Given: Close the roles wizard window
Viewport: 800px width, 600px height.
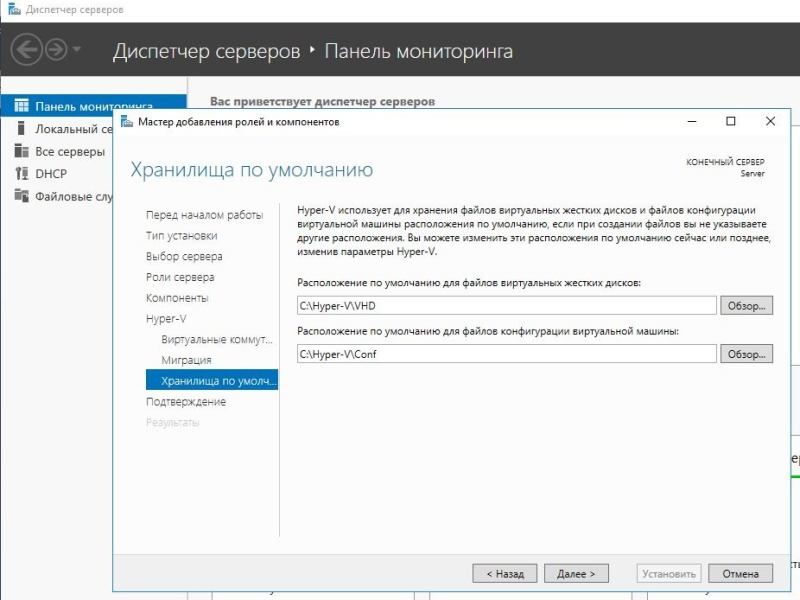Looking at the screenshot, I should [x=770, y=121].
